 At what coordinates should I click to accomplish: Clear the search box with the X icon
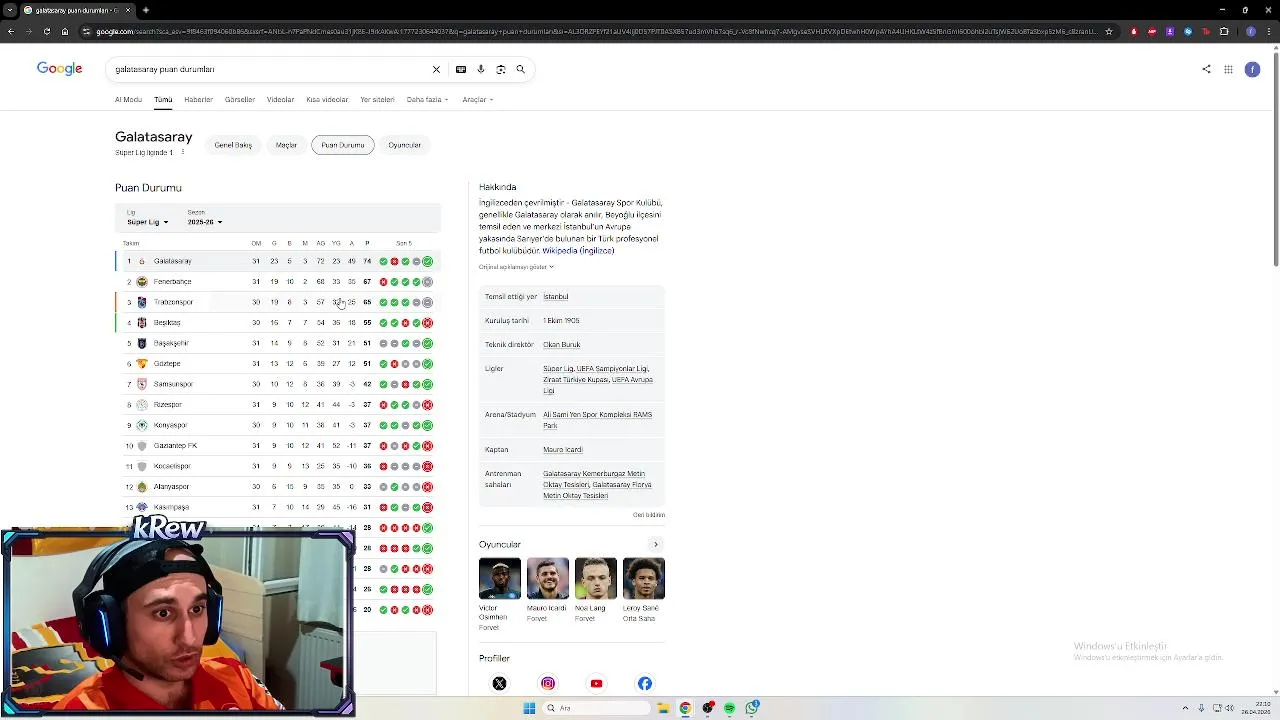(436, 69)
